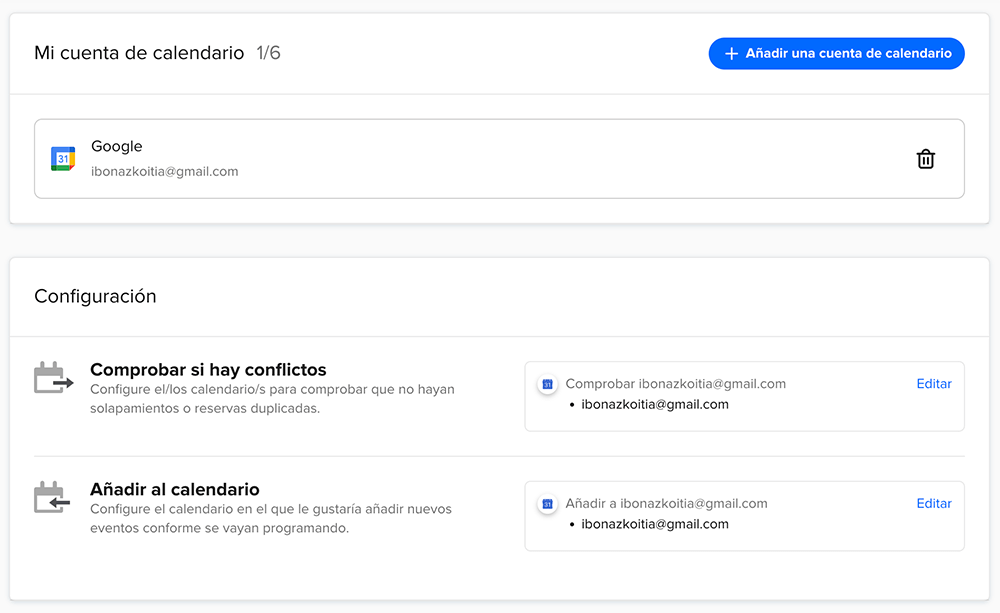
Task: Click the Google Calendar logo icon
Action: [63, 159]
